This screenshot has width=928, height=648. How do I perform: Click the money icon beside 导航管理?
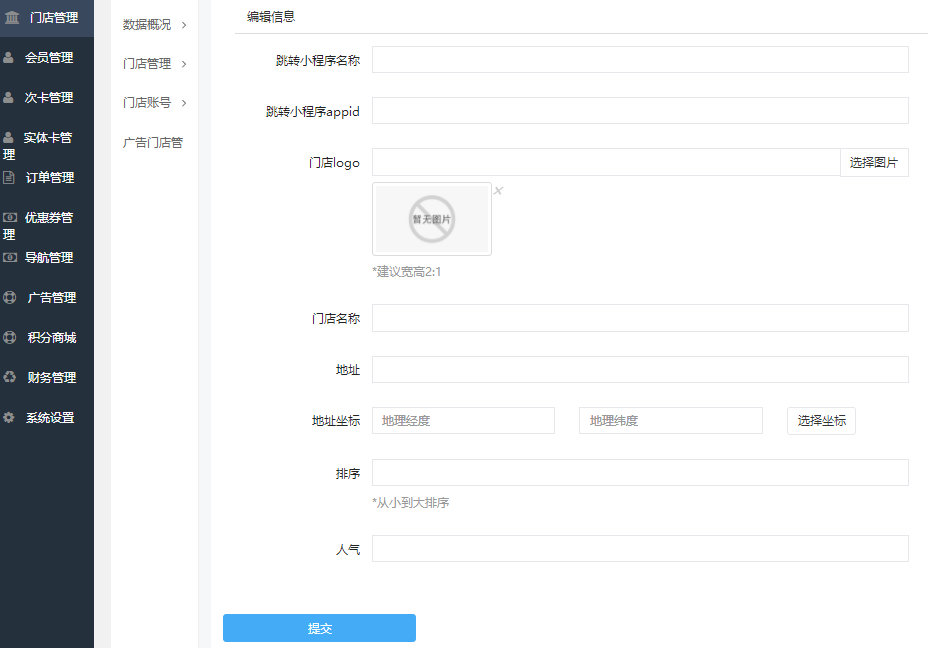(9, 257)
